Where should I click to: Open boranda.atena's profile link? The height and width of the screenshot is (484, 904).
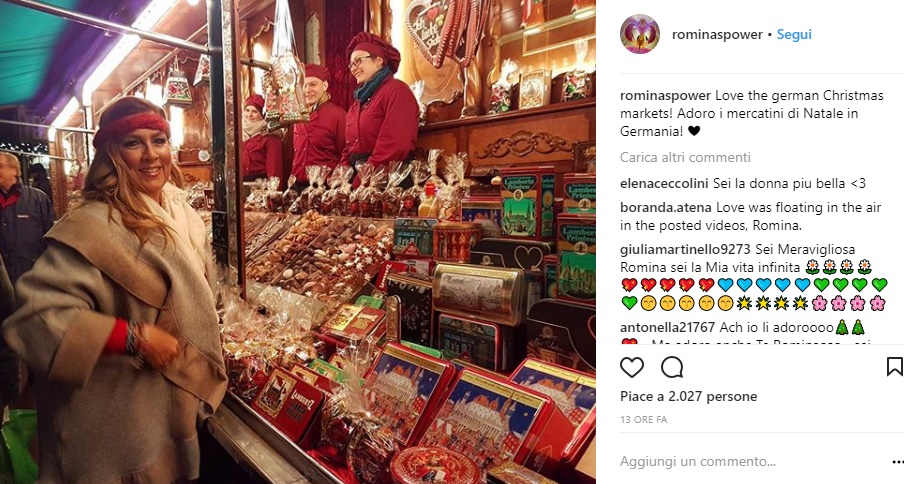click(x=666, y=207)
